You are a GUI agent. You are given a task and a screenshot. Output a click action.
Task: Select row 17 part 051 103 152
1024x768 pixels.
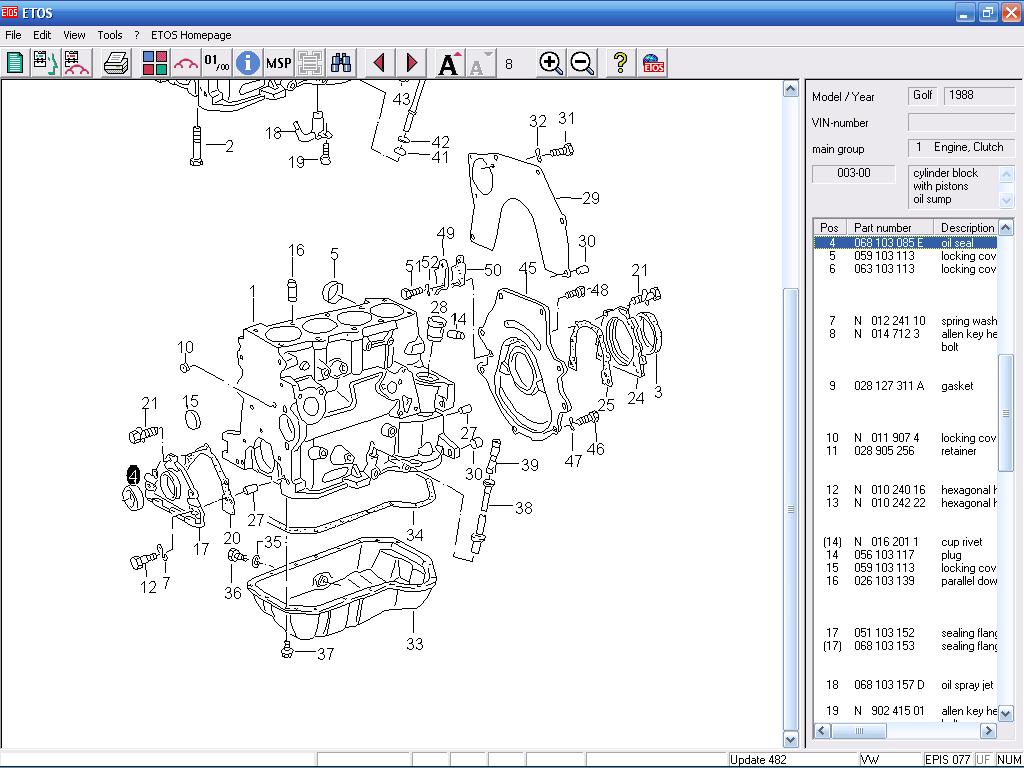pos(905,632)
